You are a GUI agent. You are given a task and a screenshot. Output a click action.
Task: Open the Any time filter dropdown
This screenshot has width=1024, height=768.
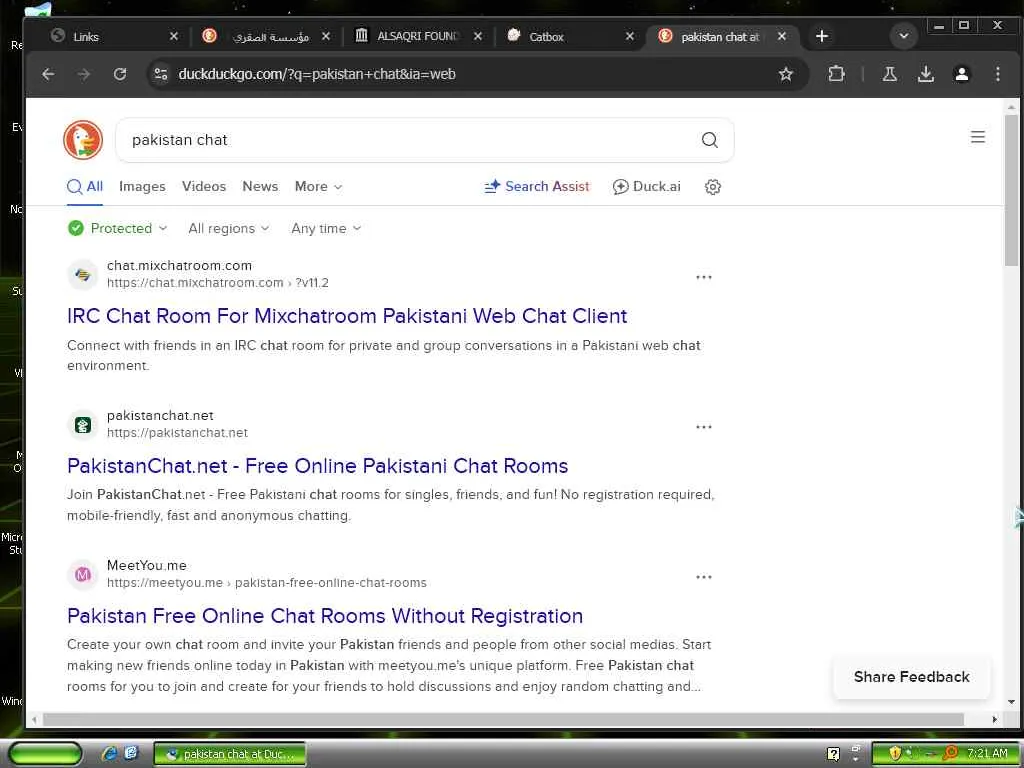(x=326, y=229)
